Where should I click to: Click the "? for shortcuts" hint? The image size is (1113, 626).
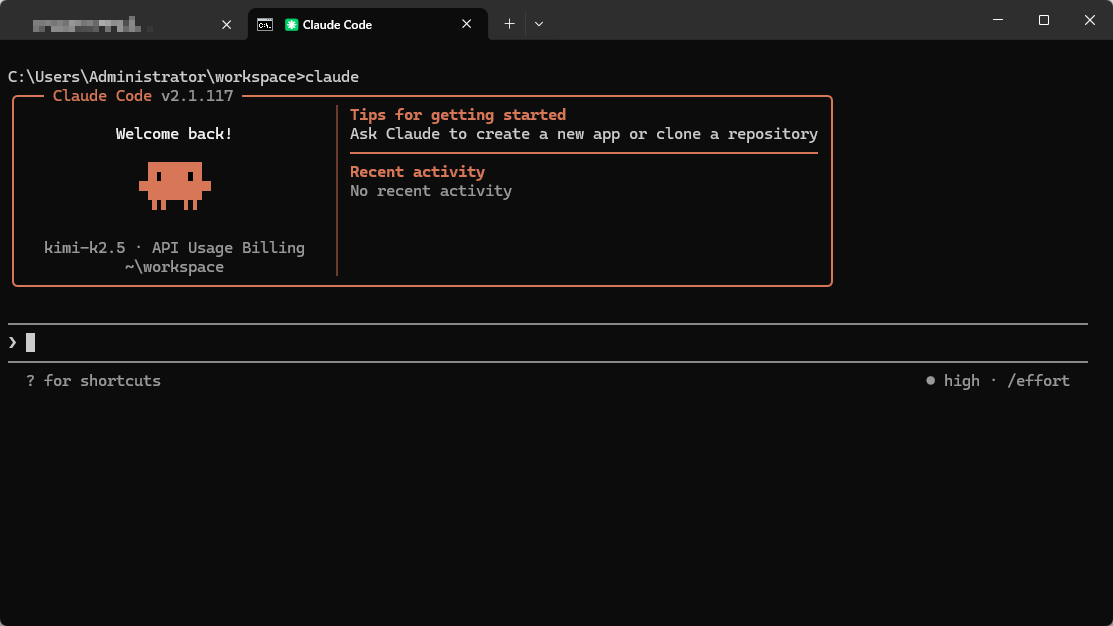point(93,381)
